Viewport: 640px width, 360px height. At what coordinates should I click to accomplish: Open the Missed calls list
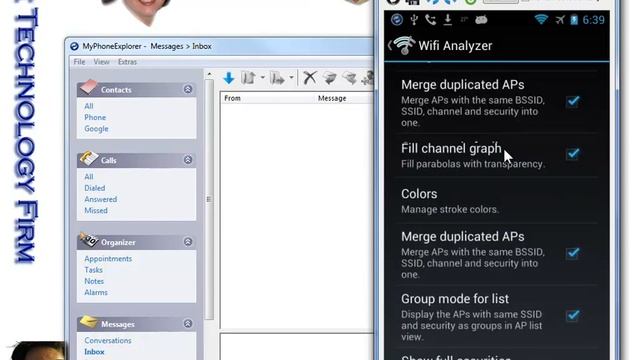(x=96, y=211)
